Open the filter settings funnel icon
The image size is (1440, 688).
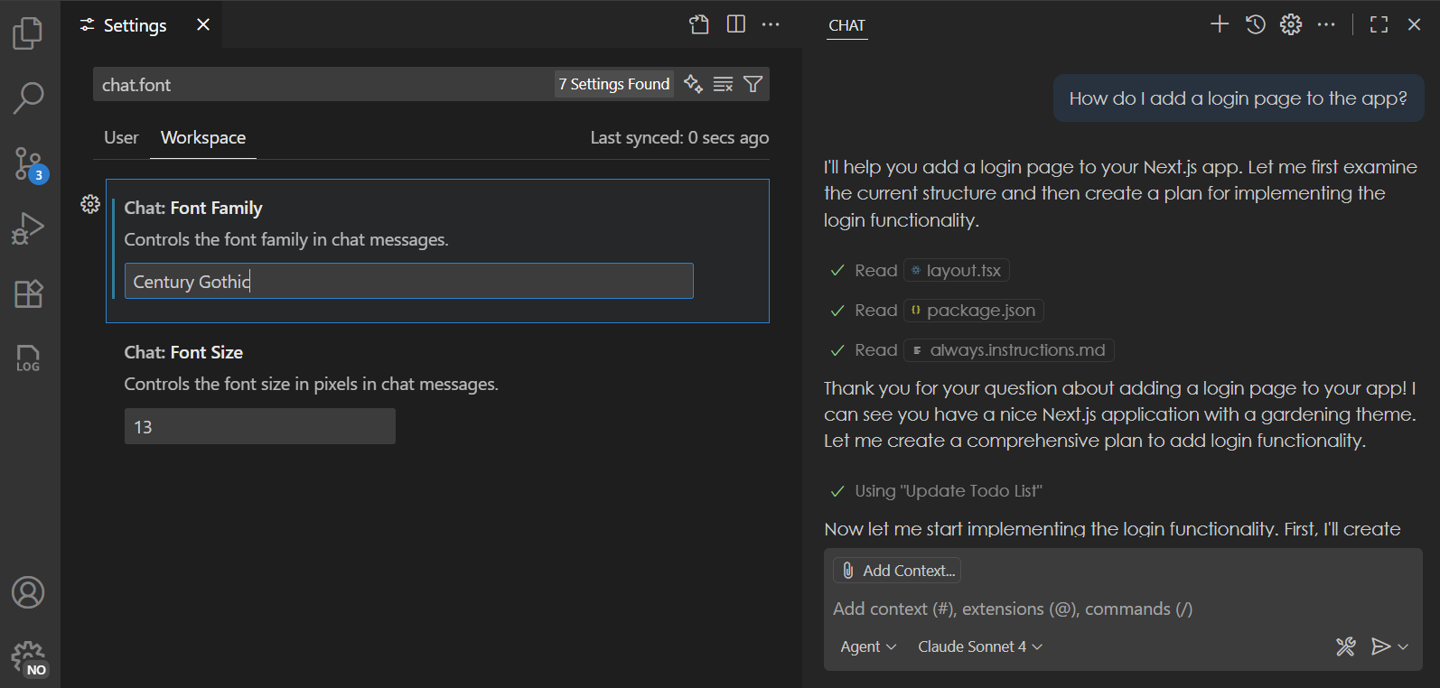pos(752,84)
